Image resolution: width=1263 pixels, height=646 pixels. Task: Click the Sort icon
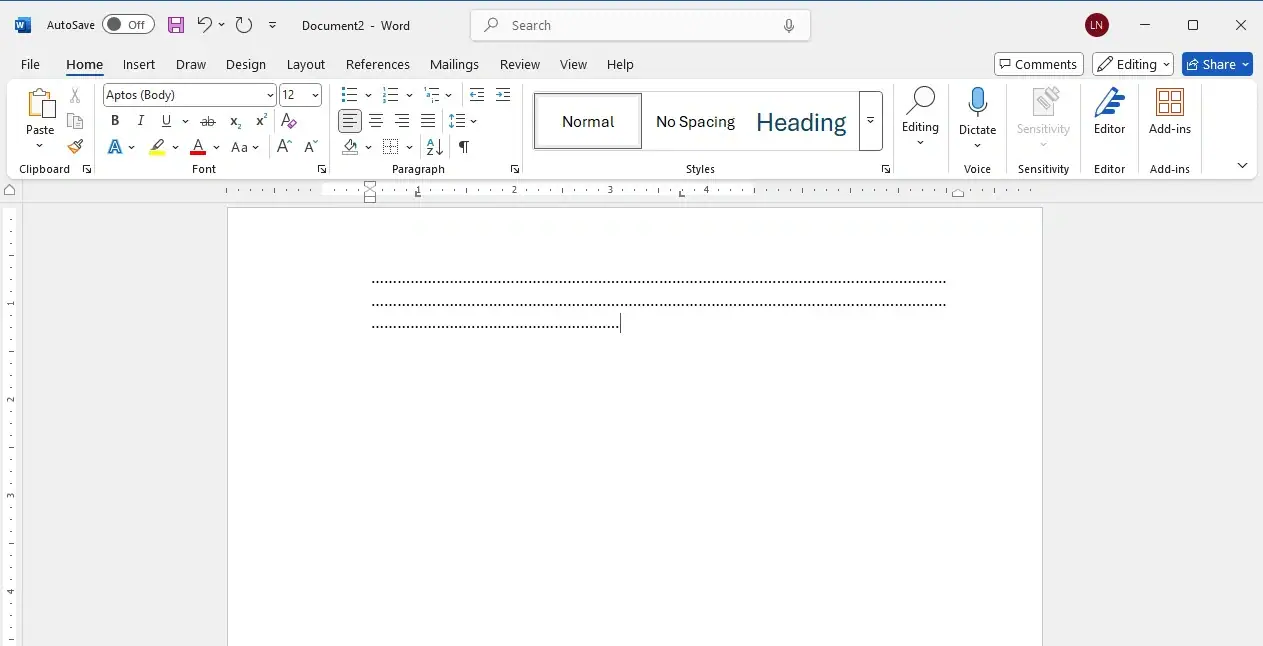pyautogui.click(x=434, y=147)
